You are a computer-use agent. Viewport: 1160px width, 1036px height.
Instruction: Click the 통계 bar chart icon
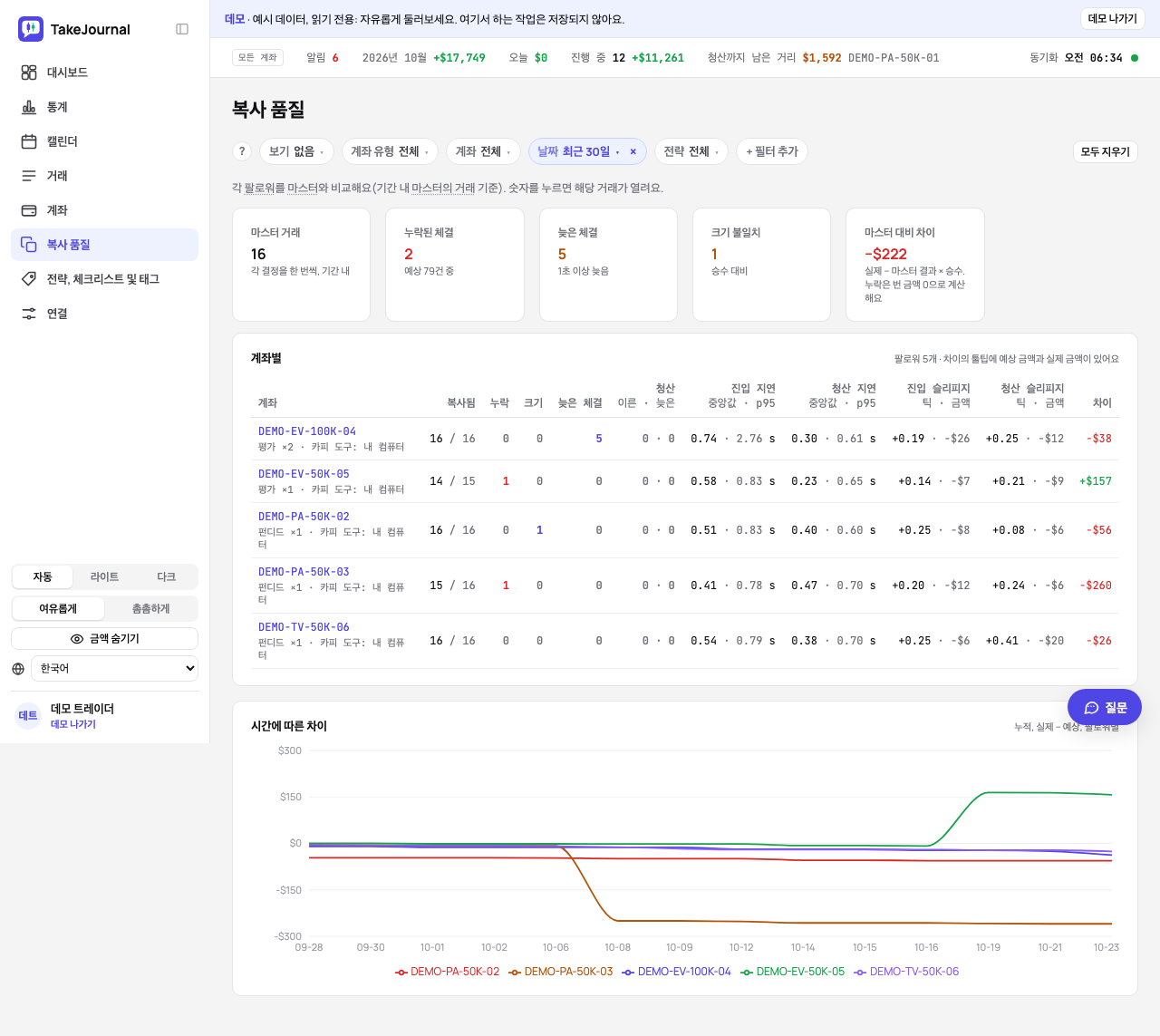click(x=29, y=107)
